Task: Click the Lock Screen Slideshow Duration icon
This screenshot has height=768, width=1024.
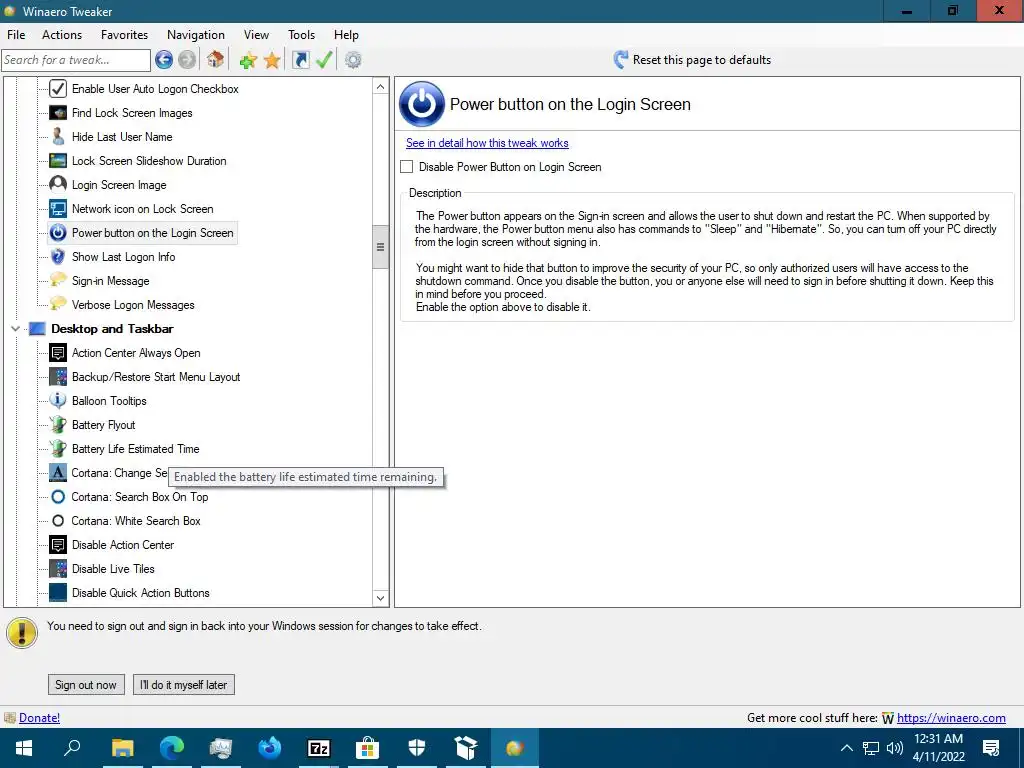Action: pyautogui.click(x=58, y=161)
